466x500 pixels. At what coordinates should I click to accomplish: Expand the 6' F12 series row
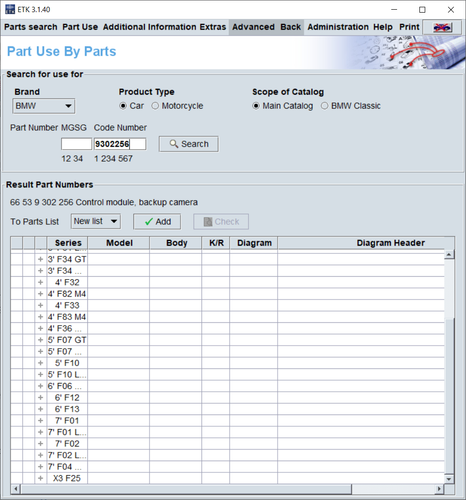(40, 398)
